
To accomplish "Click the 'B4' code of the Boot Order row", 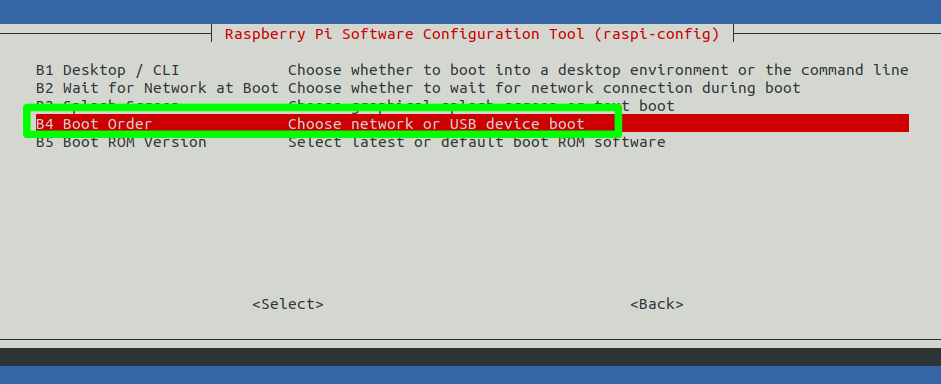I will tap(45, 124).
